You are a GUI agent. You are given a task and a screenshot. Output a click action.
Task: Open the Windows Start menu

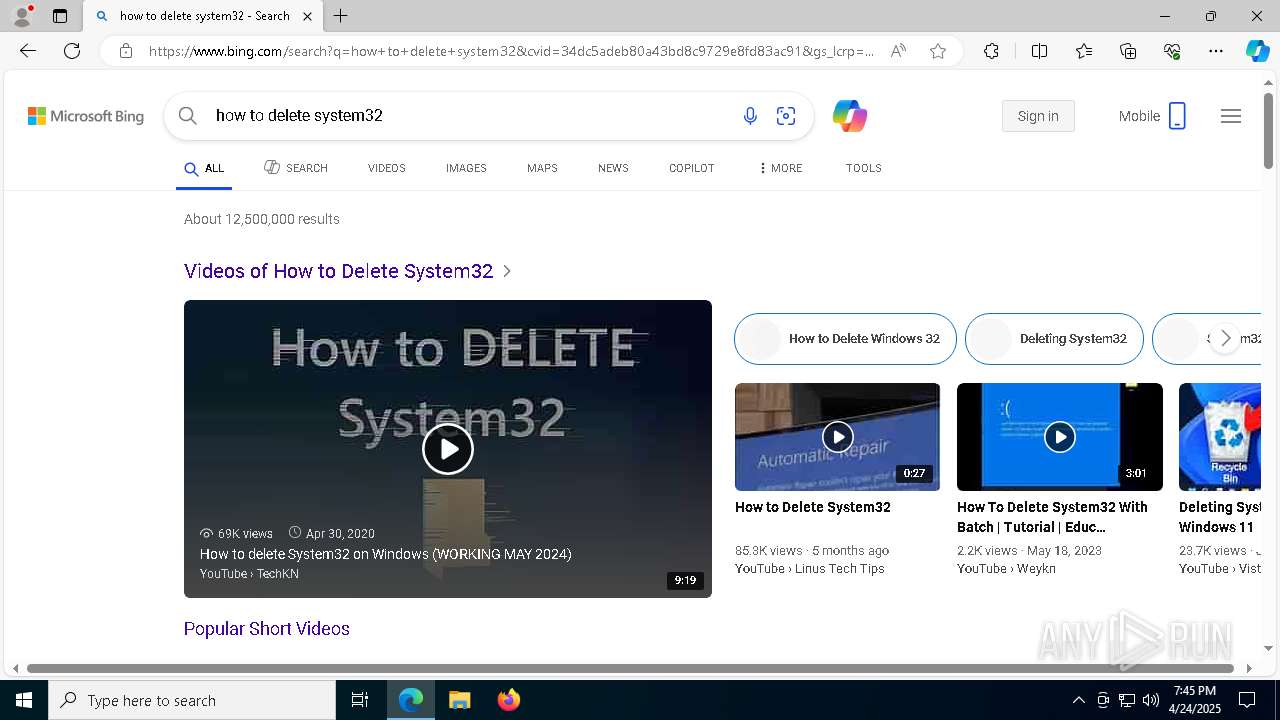click(x=24, y=700)
